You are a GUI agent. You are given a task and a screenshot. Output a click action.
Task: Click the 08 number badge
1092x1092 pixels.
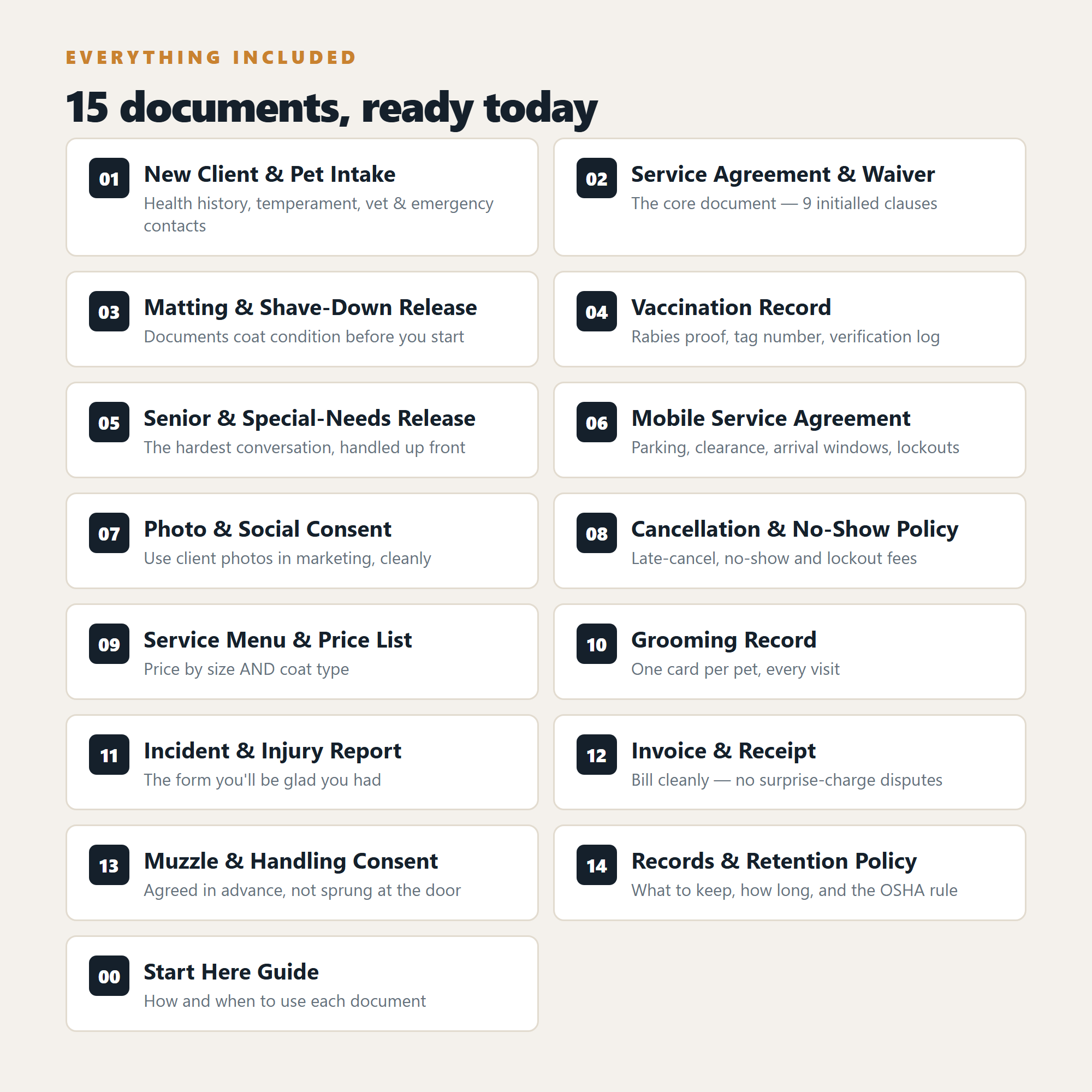tap(596, 533)
